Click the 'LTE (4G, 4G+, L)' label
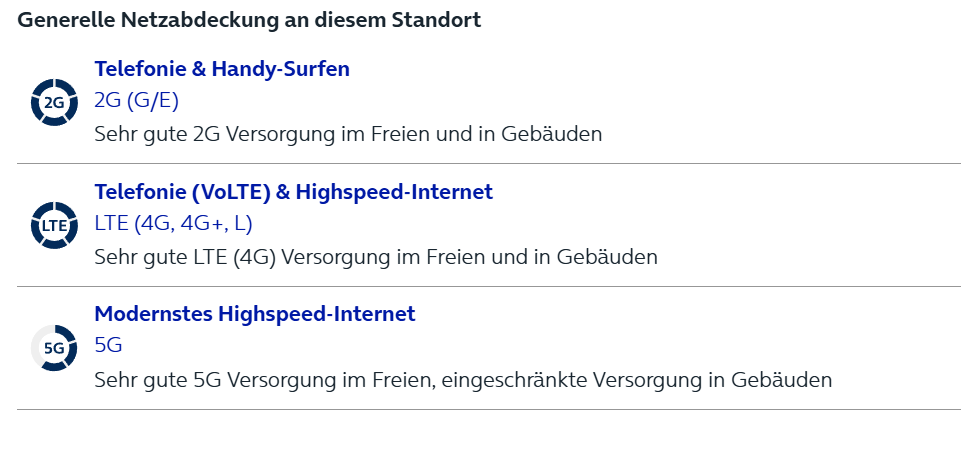 pos(173,223)
